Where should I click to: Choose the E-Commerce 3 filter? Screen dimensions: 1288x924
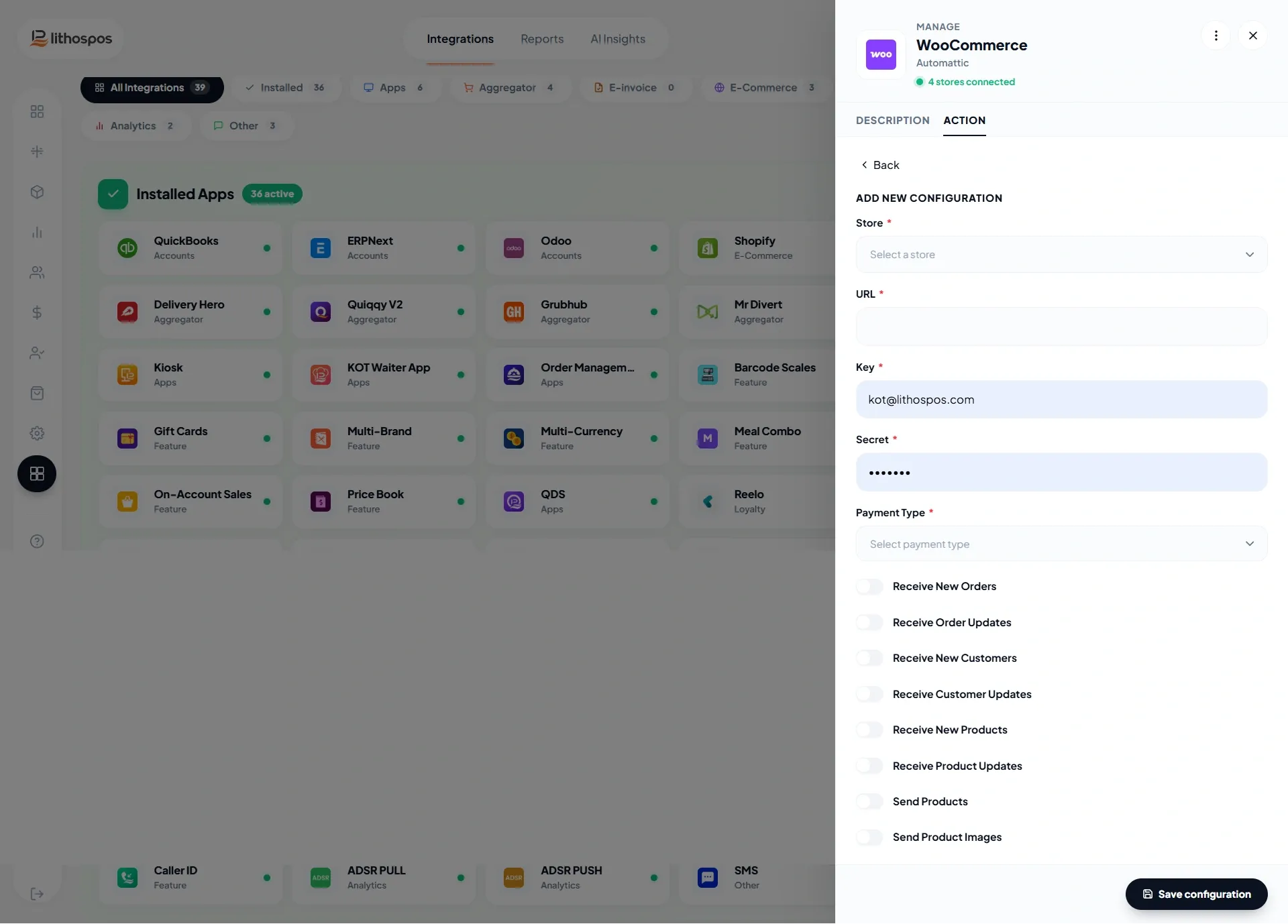tap(765, 88)
